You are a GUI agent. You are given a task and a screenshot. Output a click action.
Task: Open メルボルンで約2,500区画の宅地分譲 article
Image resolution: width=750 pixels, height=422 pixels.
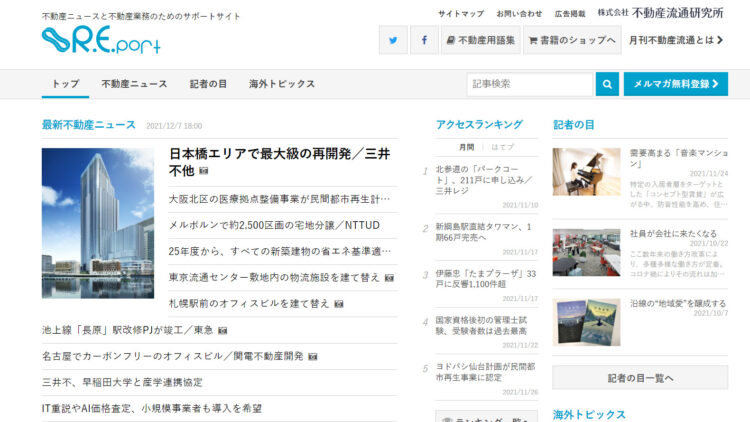click(x=275, y=225)
